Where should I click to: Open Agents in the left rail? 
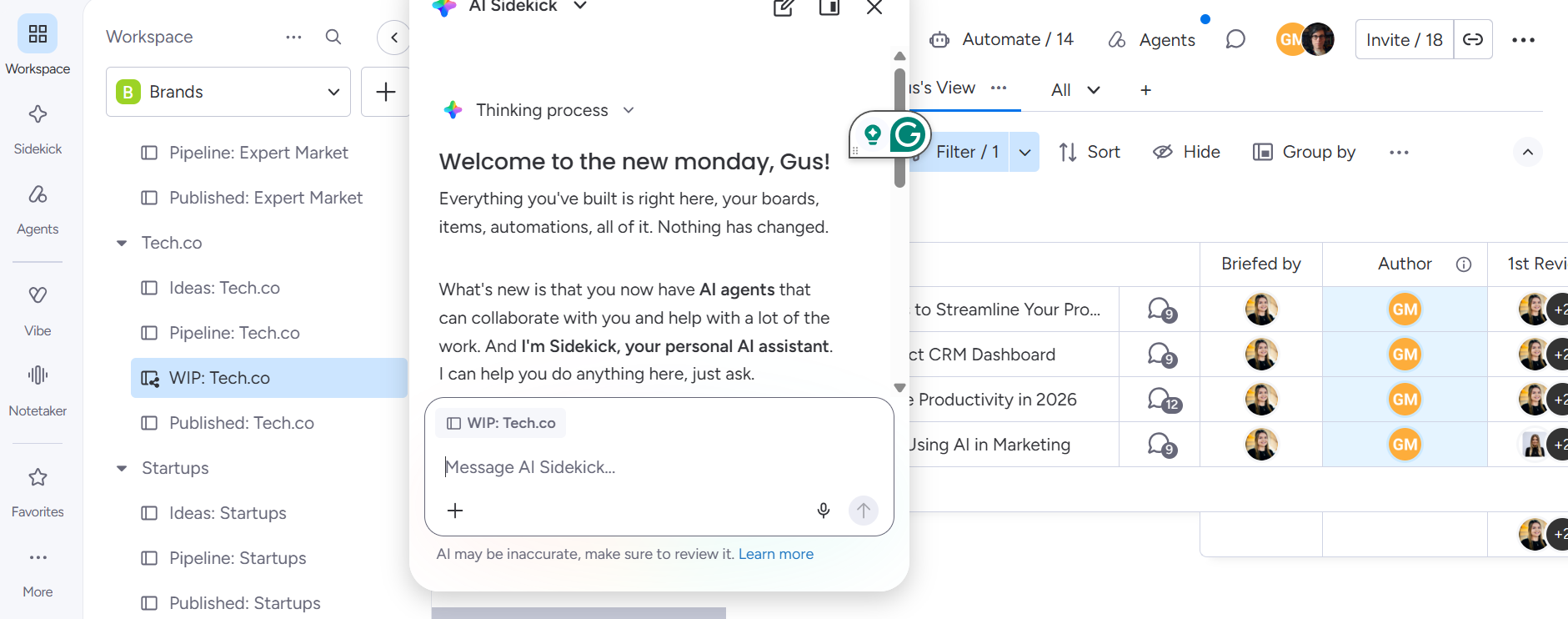pos(38,209)
